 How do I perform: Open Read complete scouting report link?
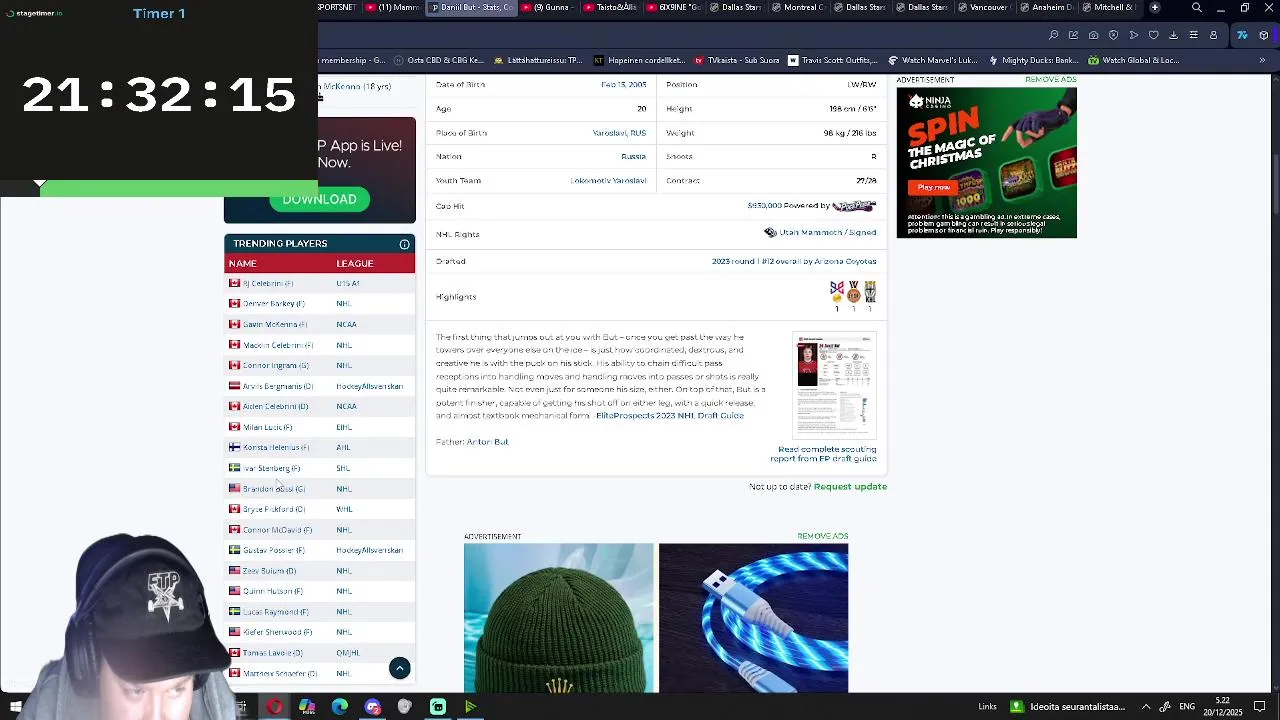point(823,454)
